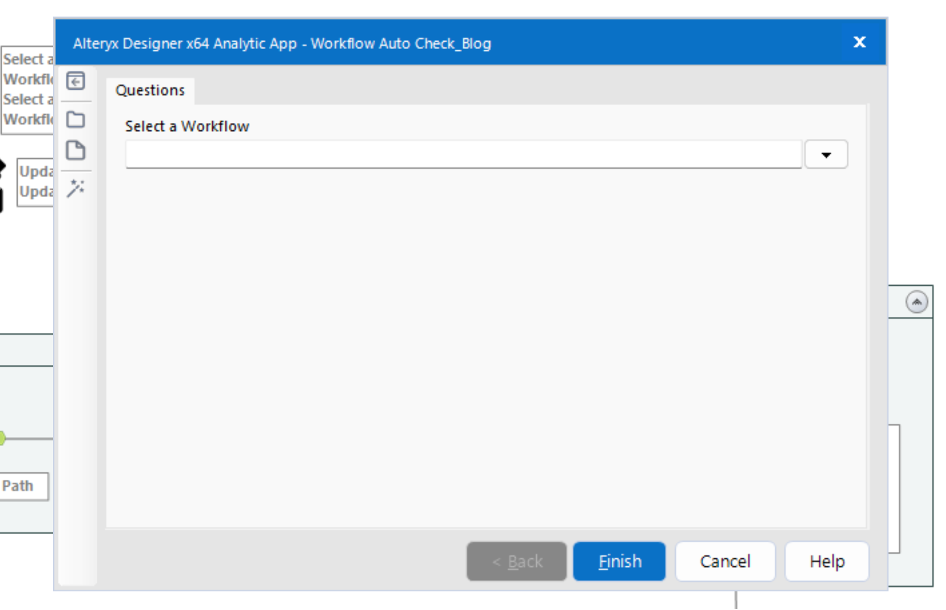Image resolution: width=946 pixels, height=610 pixels.
Task: Click into the Select a Workflow field
Action: click(463, 154)
